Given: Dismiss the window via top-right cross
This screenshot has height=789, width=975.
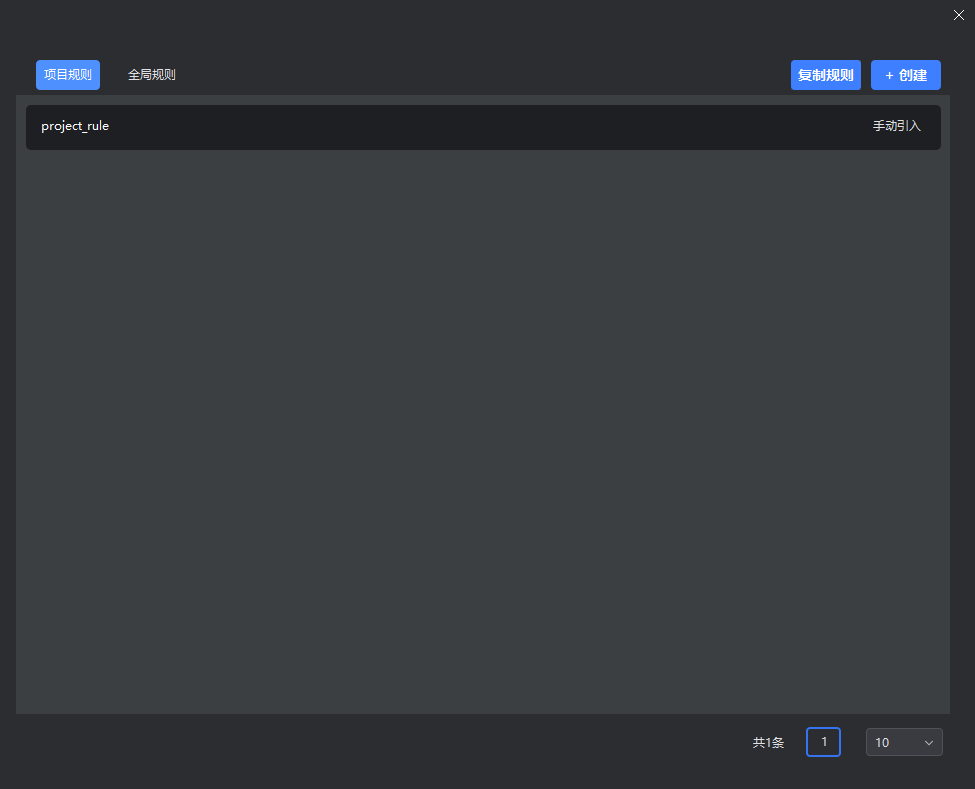Looking at the screenshot, I should [959, 14].
